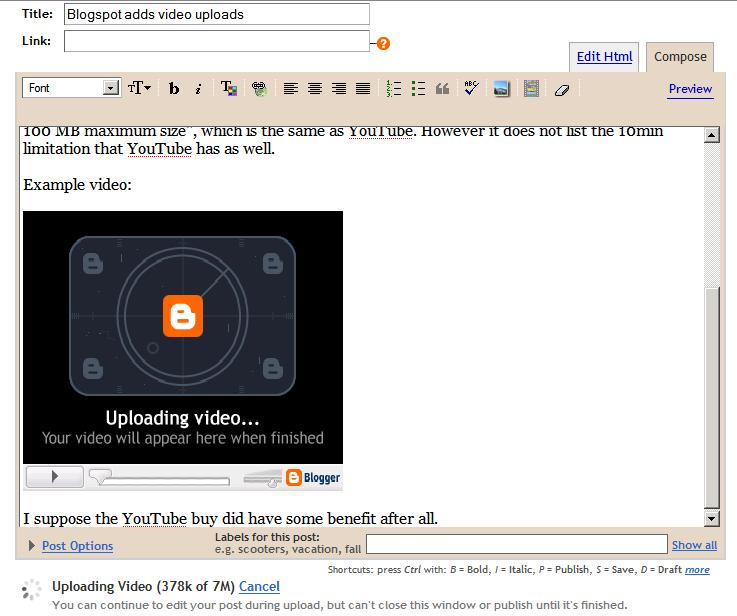Click the 'Example video:' text
This screenshot has height=616, width=737.
coord(78,185)
